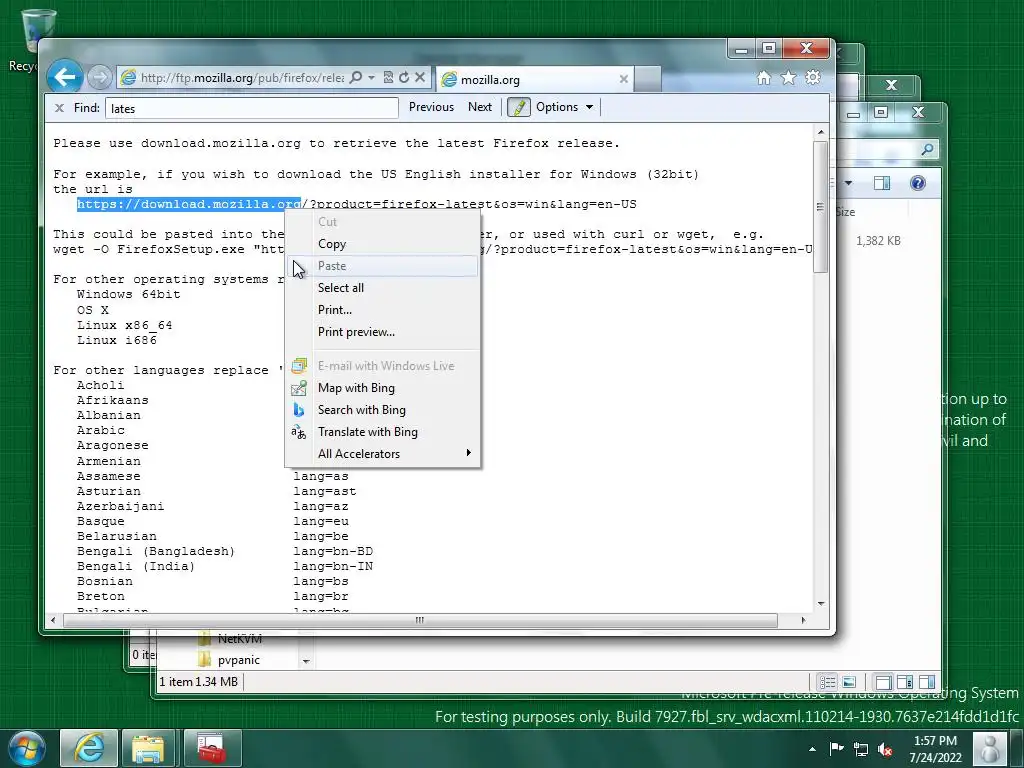The height and width of the screenshot is (768, 1024).
Task: Click the horizontal scrollbar thumb
Action: tap(420, 620)
